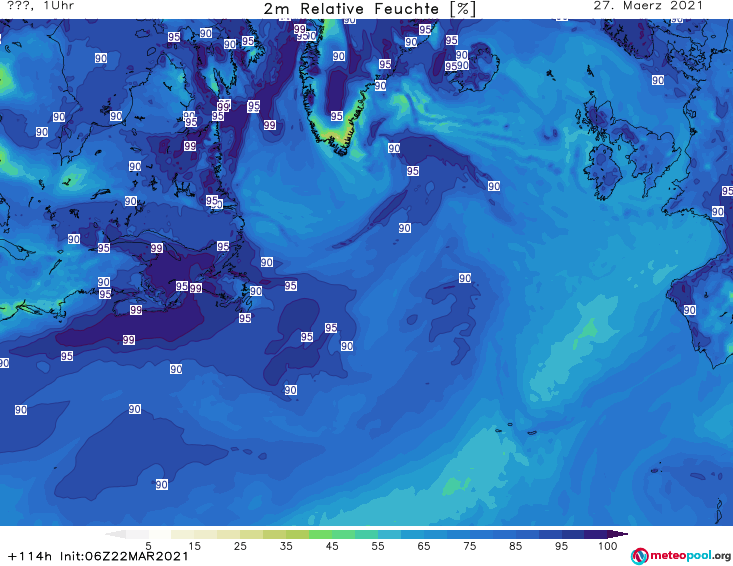Click the '+114h Init:06Z22MAR2021' forecast text
733x566 pixels.
(x=98, y=556)
